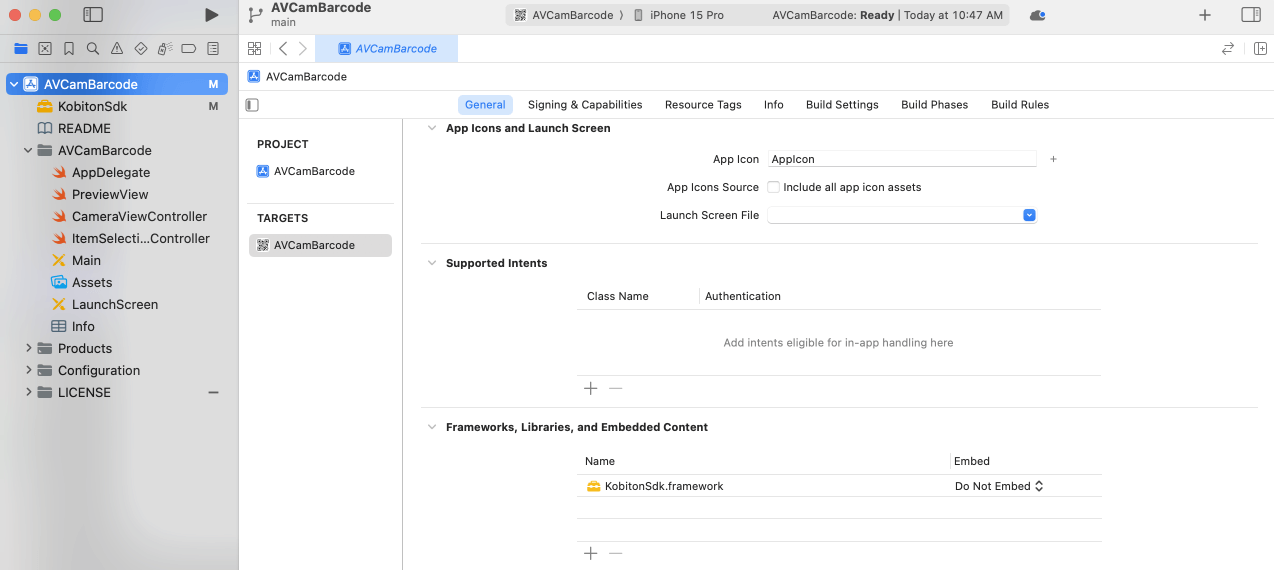Click the AVCamBarcode breadcrumb in jump bar
Viewport: 1274px width, 570px height.
click(297, 76)
